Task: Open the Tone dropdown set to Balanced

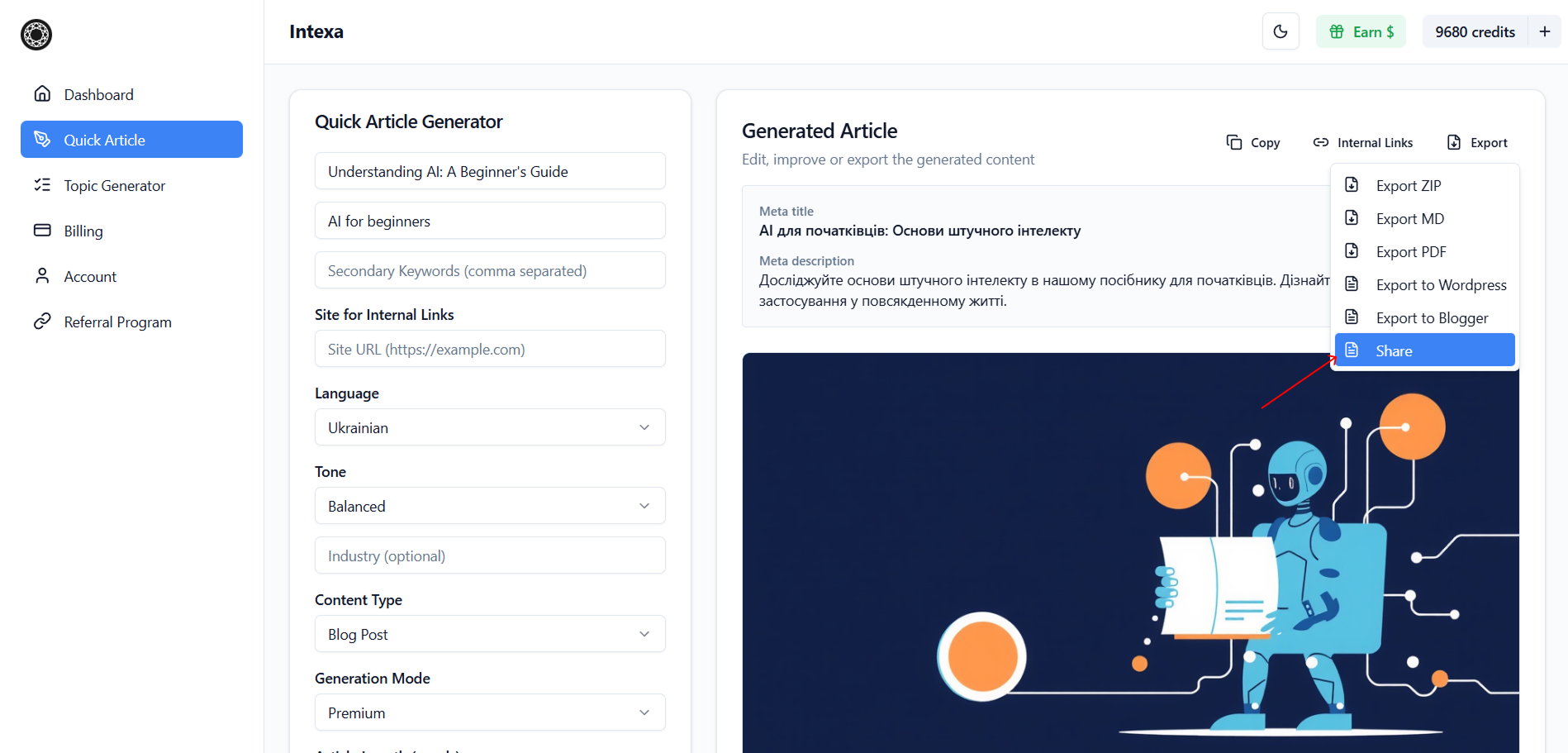Action: pos(490,506)
